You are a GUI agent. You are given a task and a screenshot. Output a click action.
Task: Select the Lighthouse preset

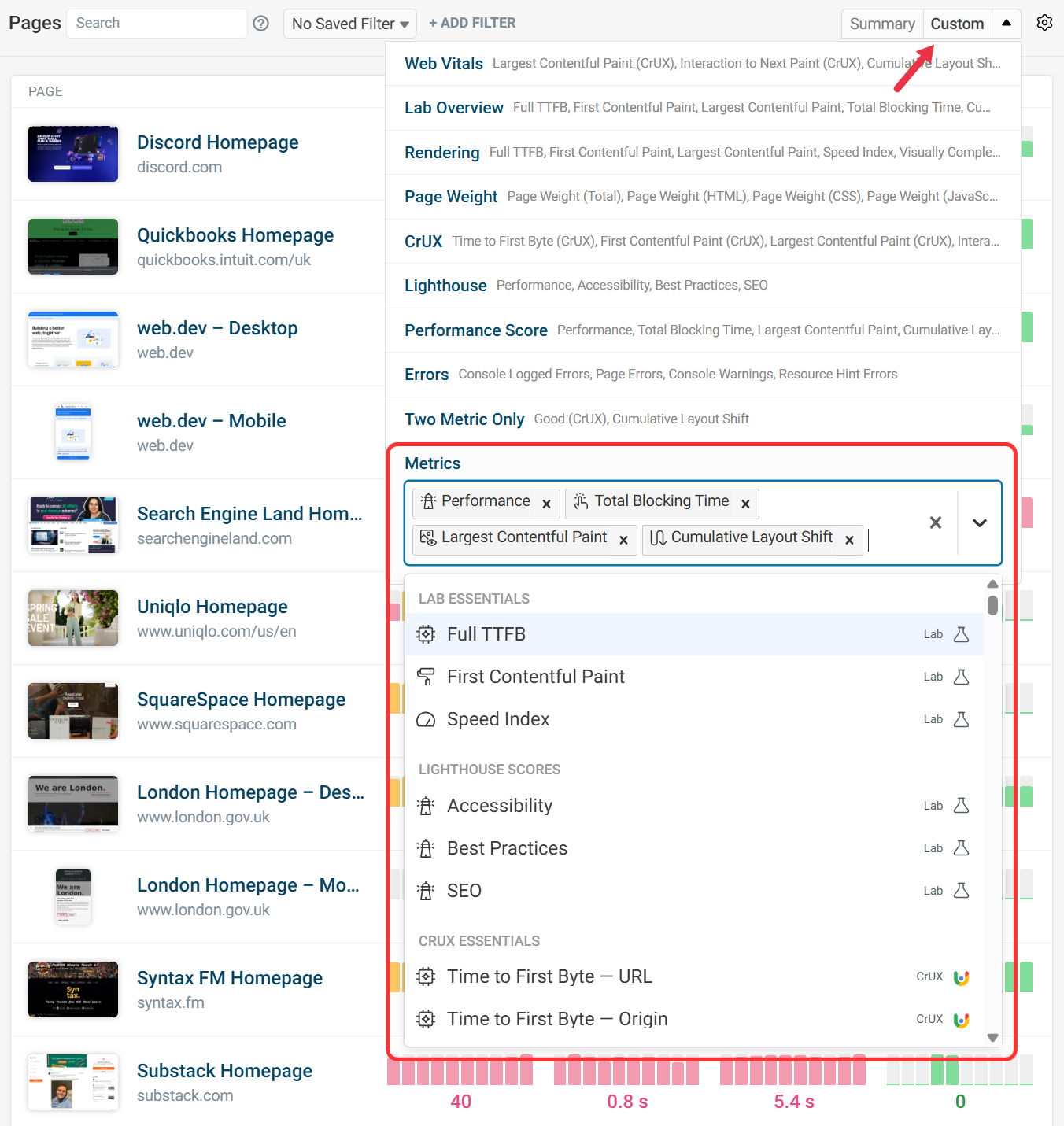coord(703,286)
